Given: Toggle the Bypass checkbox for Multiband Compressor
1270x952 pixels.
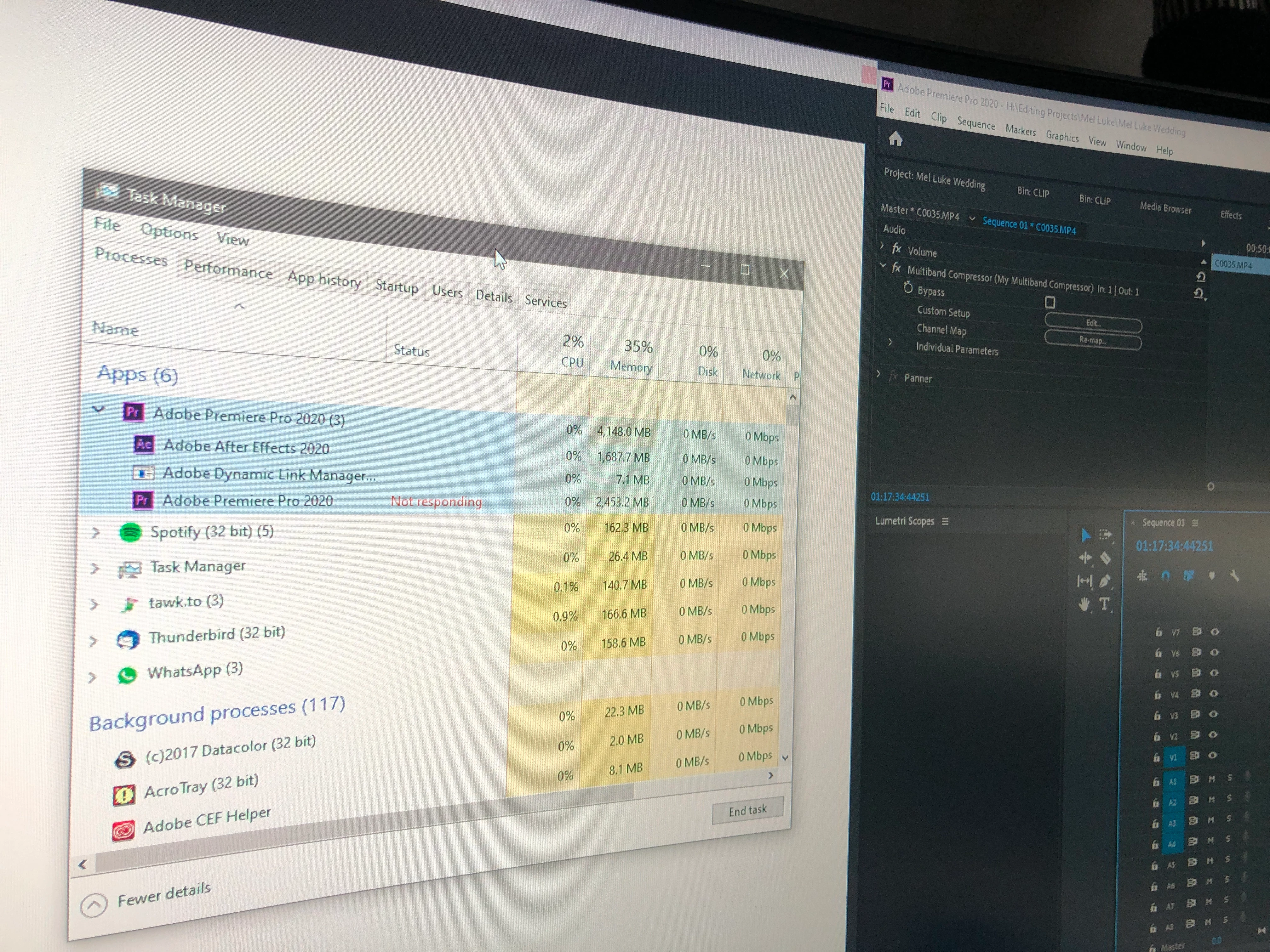Looking at the screenshot, I should (1050, 303).
